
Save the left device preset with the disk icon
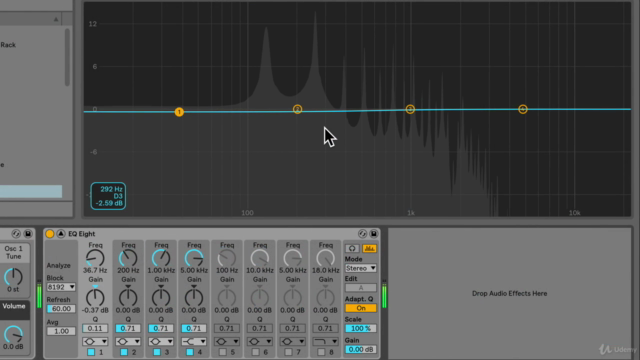28,234
